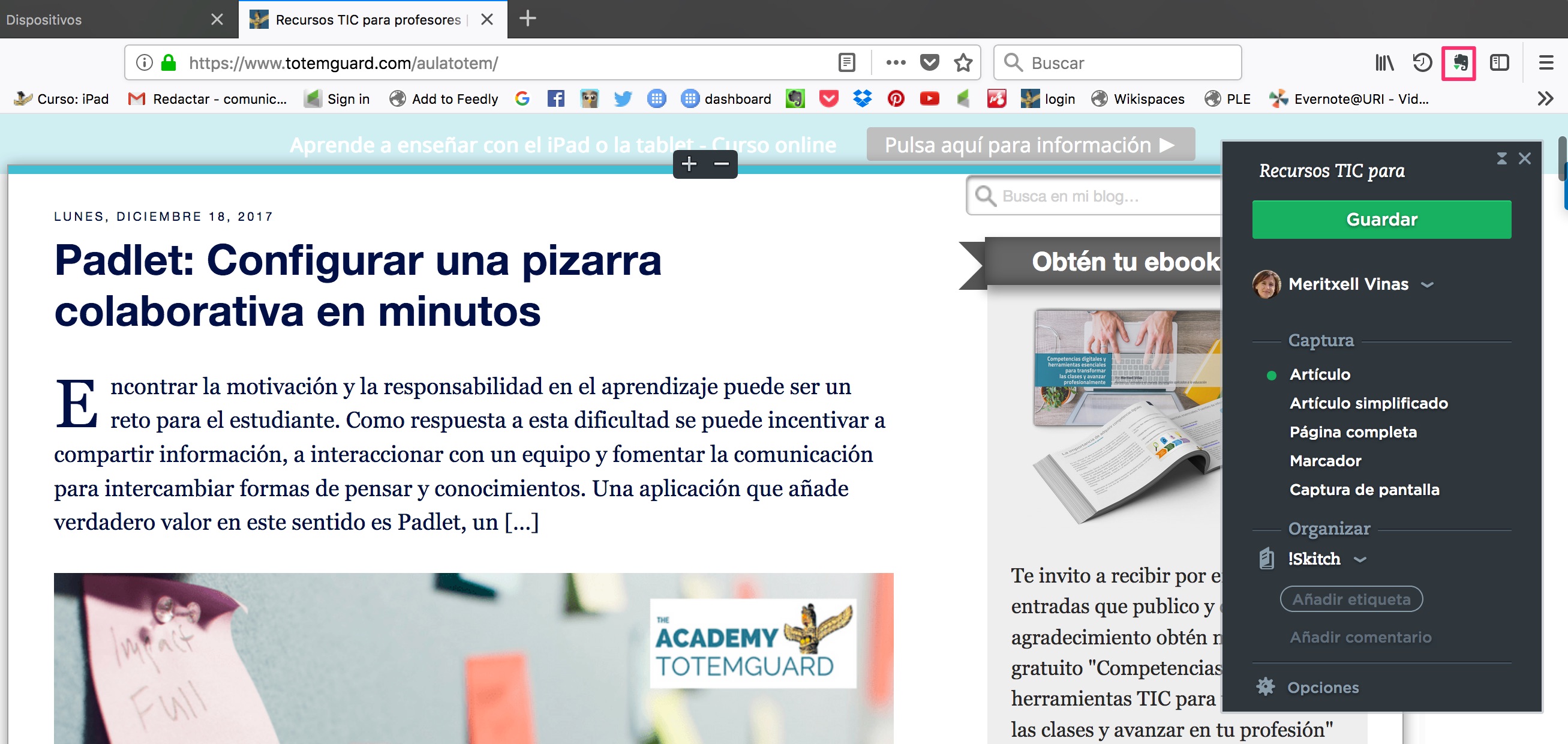Click the Buscar search box

pyautogui.click(x=1117, y=63)
